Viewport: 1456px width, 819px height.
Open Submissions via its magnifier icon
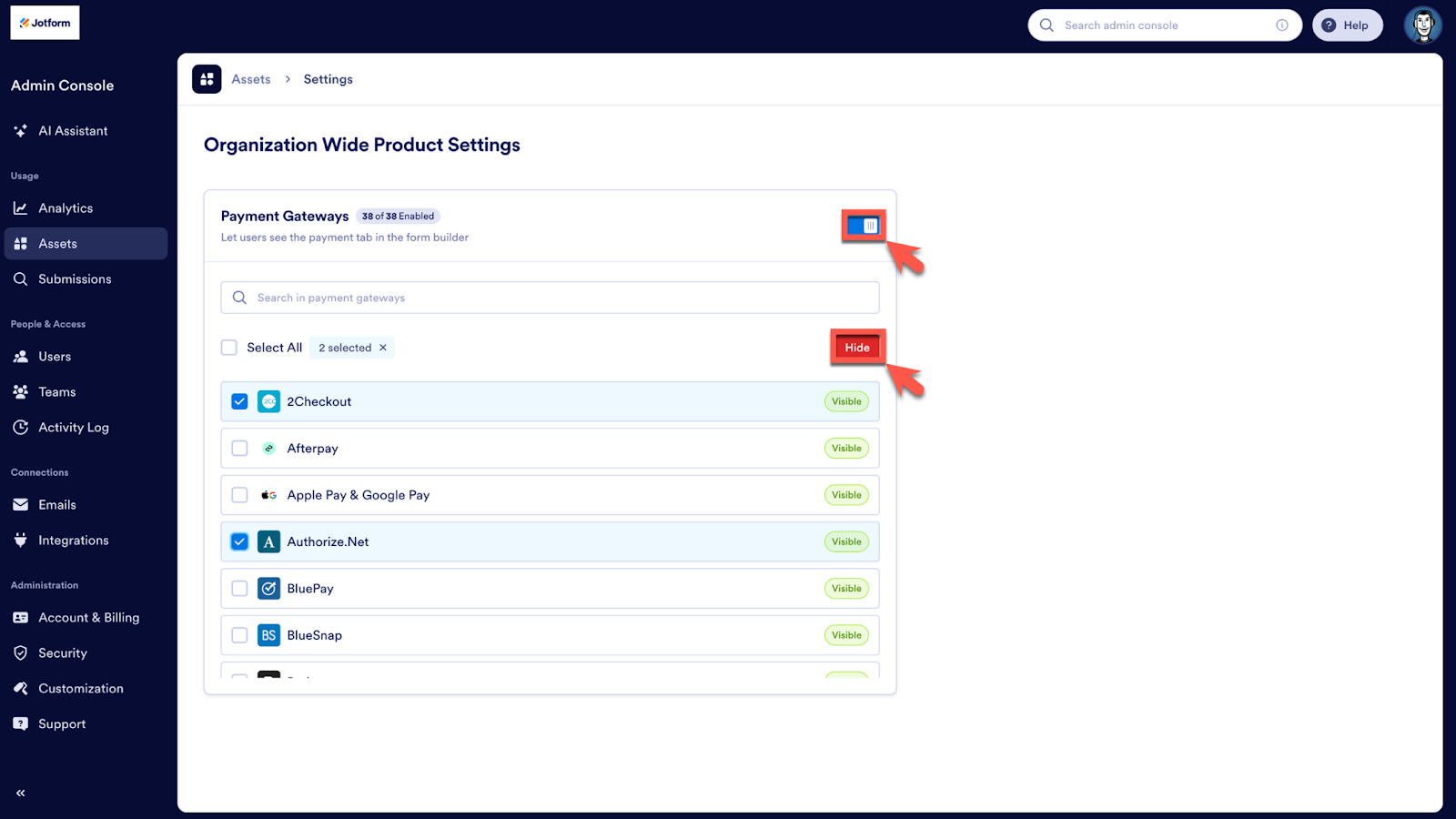click(x=20, y=278)
